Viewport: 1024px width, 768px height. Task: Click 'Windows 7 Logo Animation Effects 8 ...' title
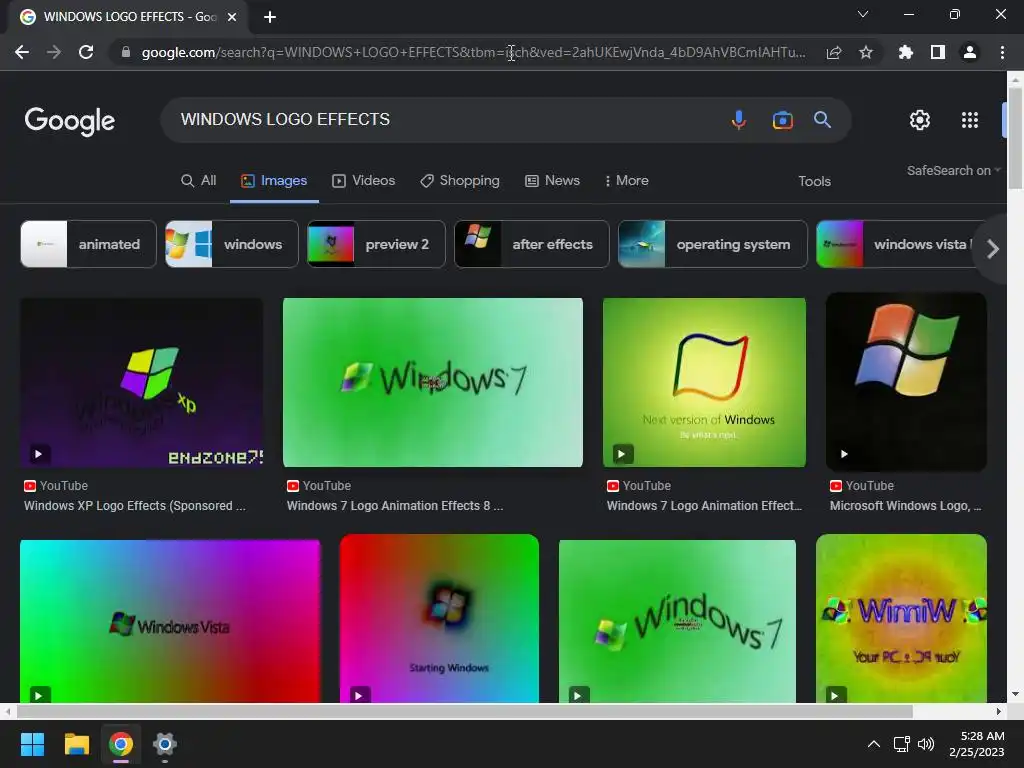point(395,505)
